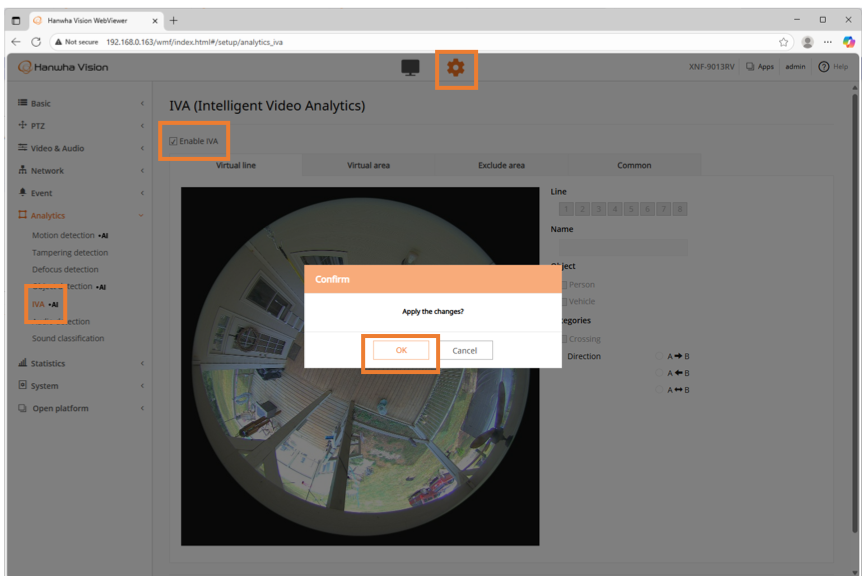Open the Exclude area tab

click(501, 165)
